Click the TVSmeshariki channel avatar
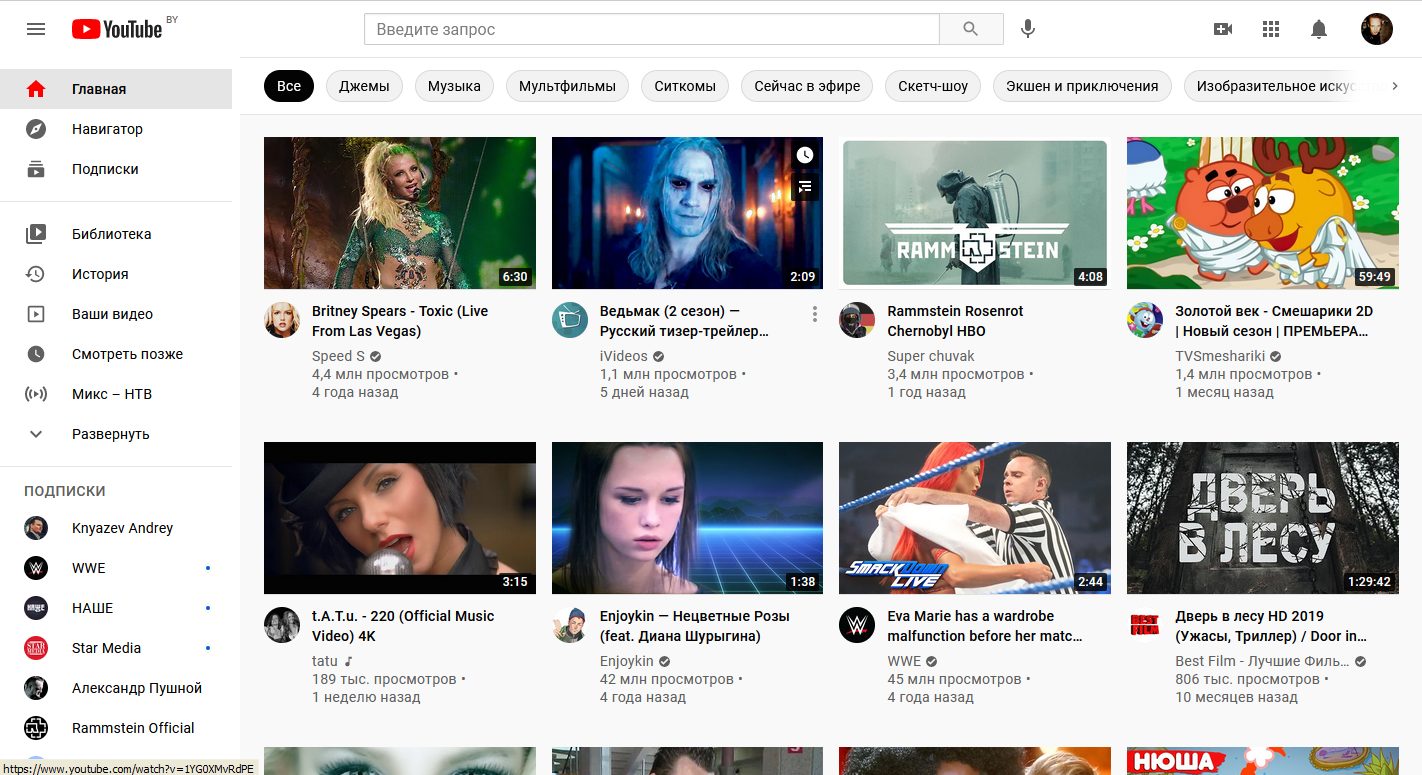1422x775 pixels. click(x=1145, y=320)
